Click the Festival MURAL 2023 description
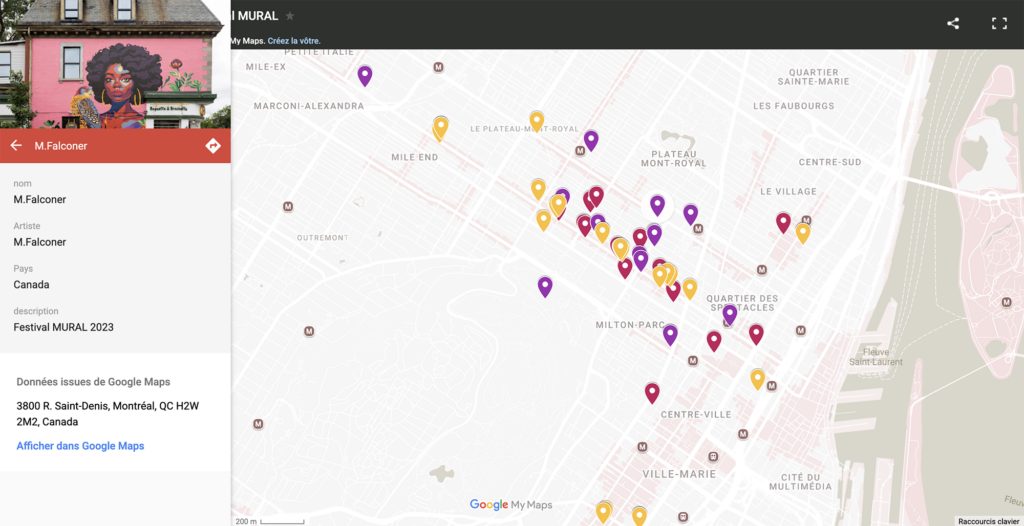 (x=63, y=327)
